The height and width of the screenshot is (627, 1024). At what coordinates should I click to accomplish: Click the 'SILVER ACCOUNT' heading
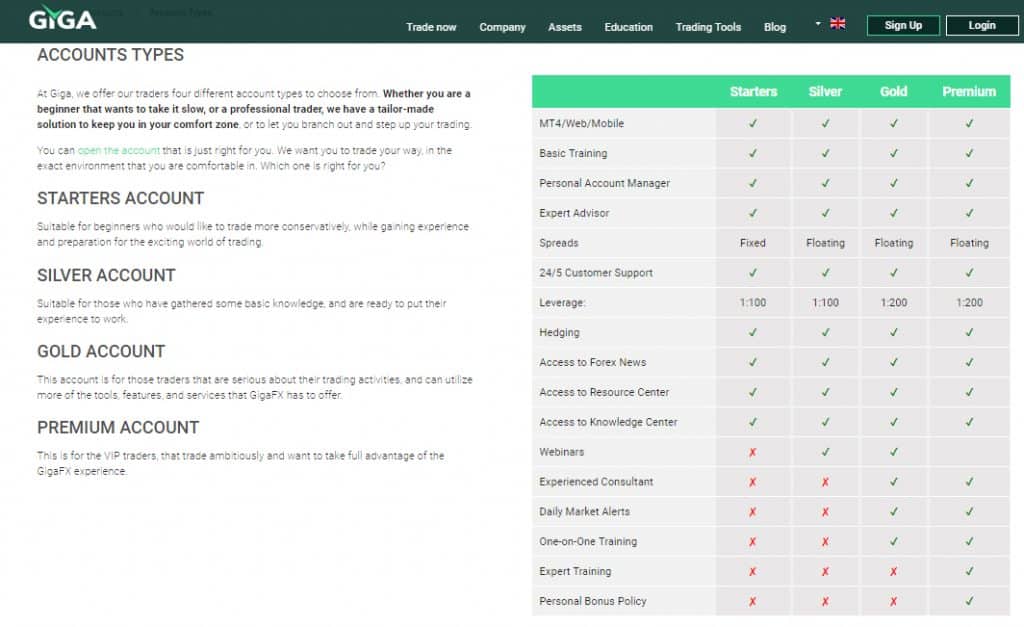pos(106,275)
